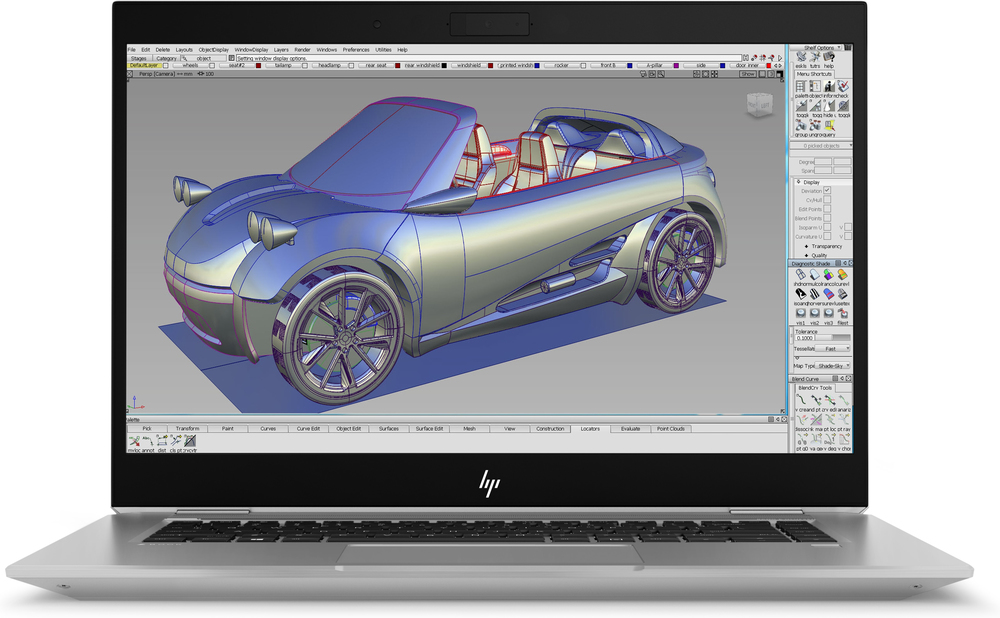1000x618 pixels.
Task: Open the WindowDisplay menu
Action: coord(251,50)
